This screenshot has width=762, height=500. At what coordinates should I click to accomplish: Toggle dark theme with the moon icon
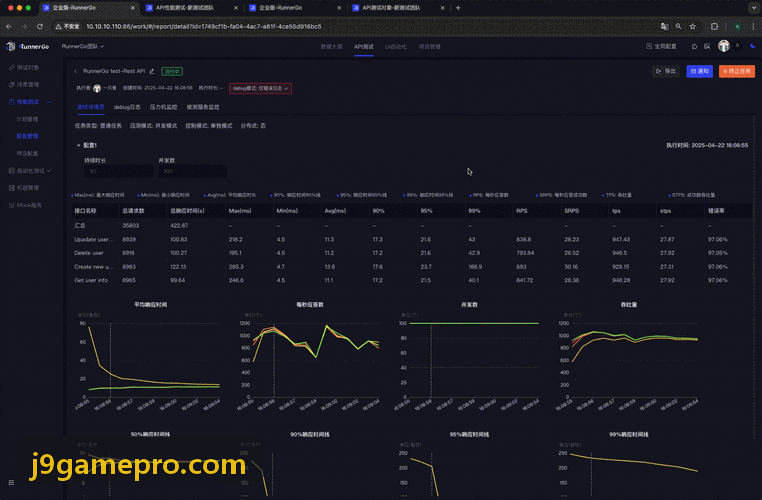753,46
